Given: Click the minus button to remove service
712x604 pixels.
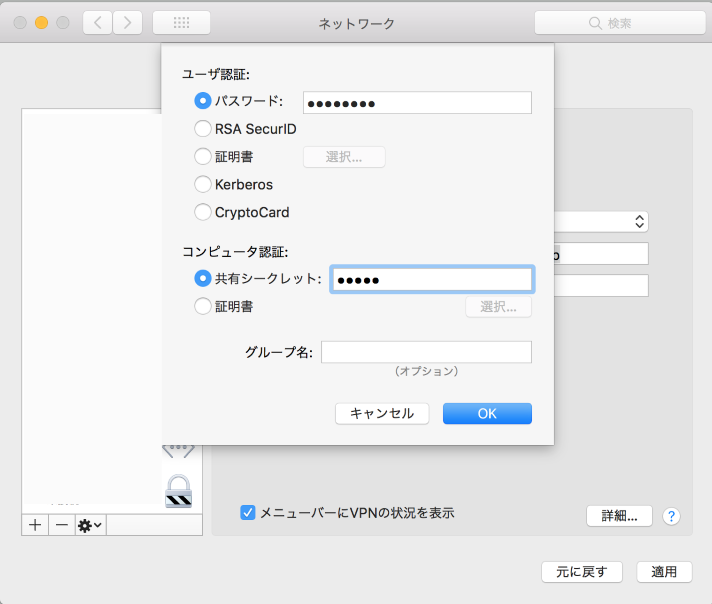Looking at the screenshot, I should [x=61, y=524].
